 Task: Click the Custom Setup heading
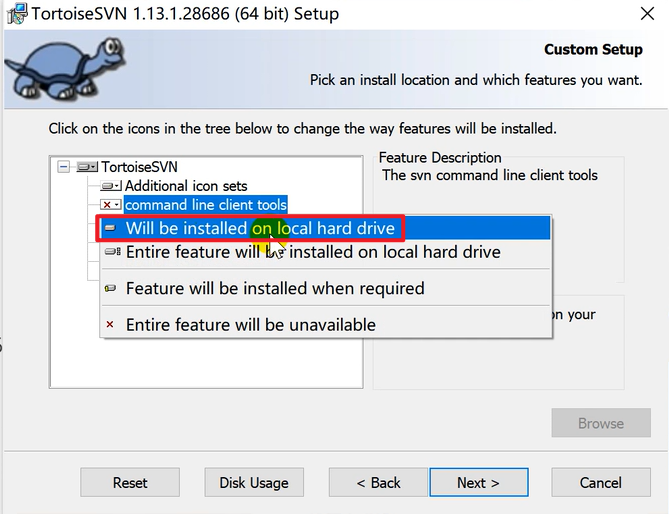click(x=593, y=49)
